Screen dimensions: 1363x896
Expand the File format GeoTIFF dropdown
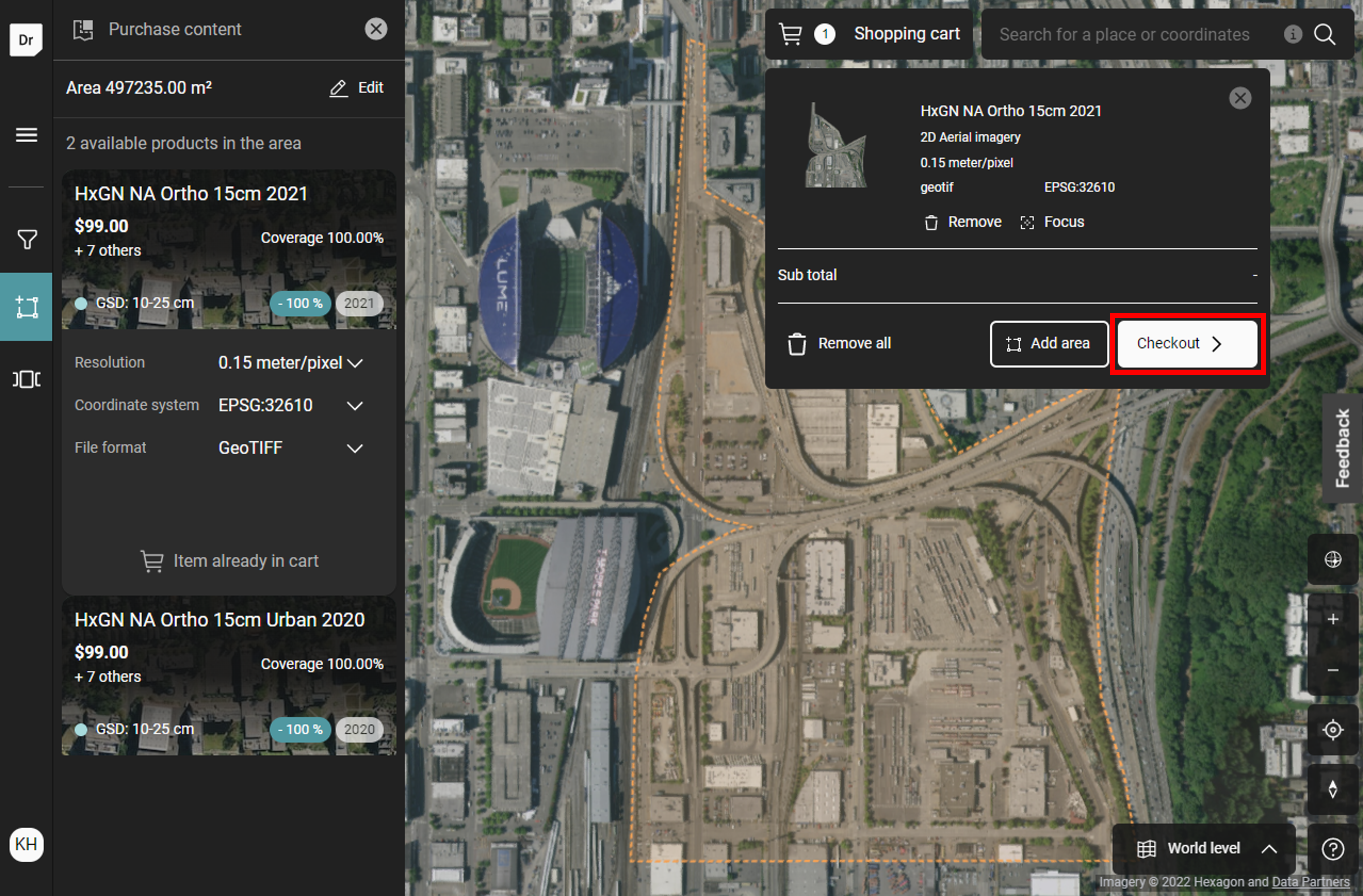(291, 448)
